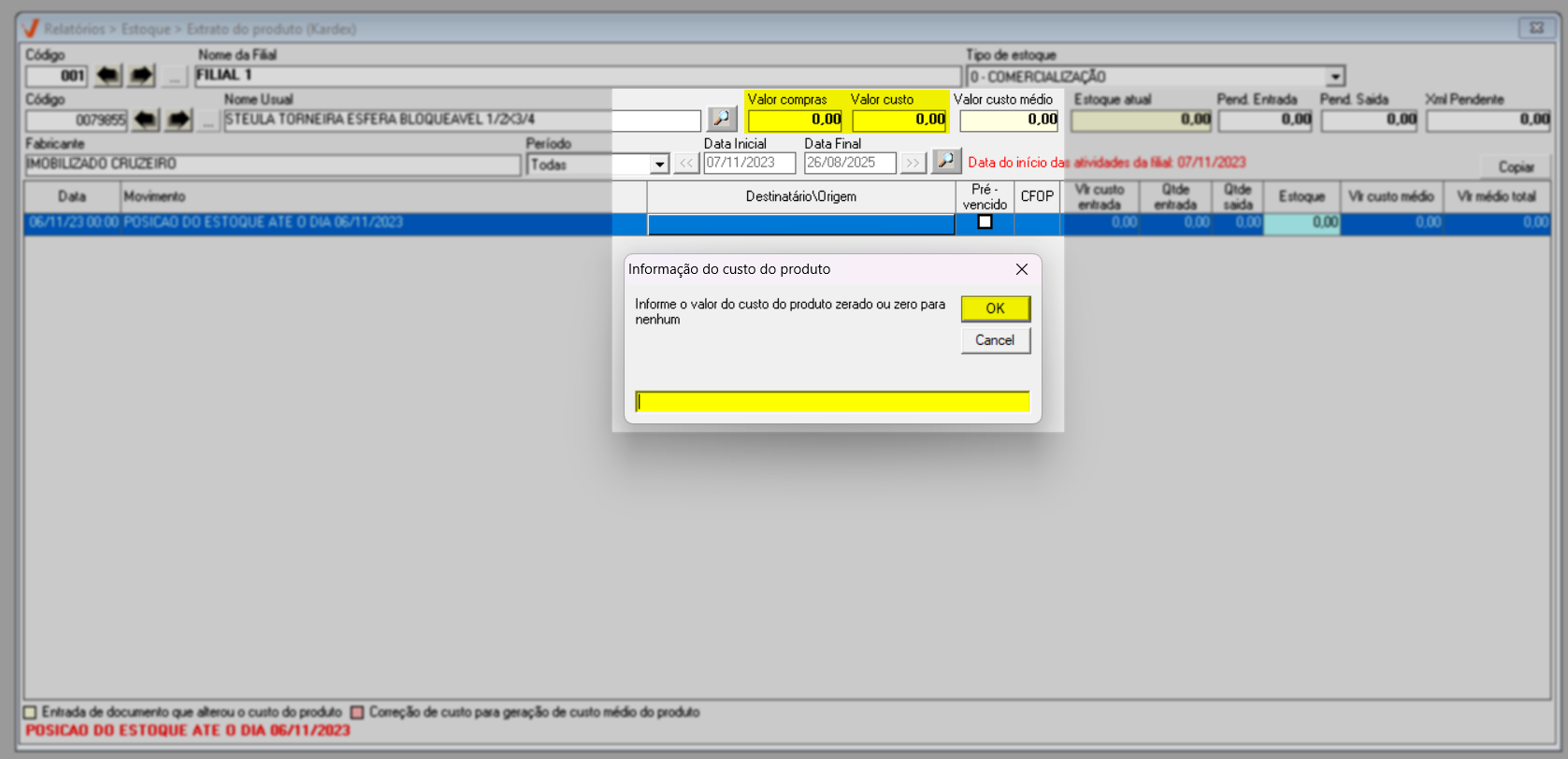Close the Extrato do produto window
Viewport: 1568px width, 759px height.
(1536, 28)
